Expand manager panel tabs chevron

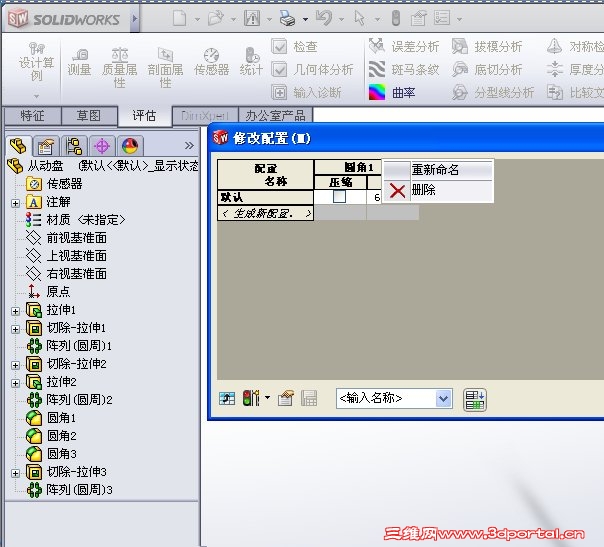click(189, 146)
